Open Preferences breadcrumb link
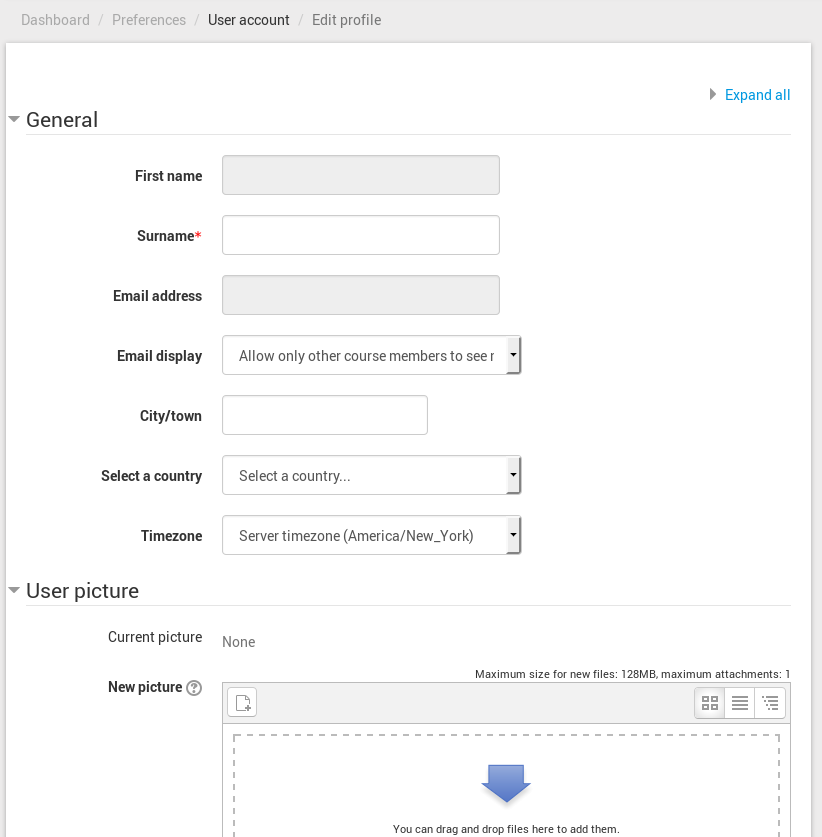This screenshot has height=837, width=822. [148, 20]
